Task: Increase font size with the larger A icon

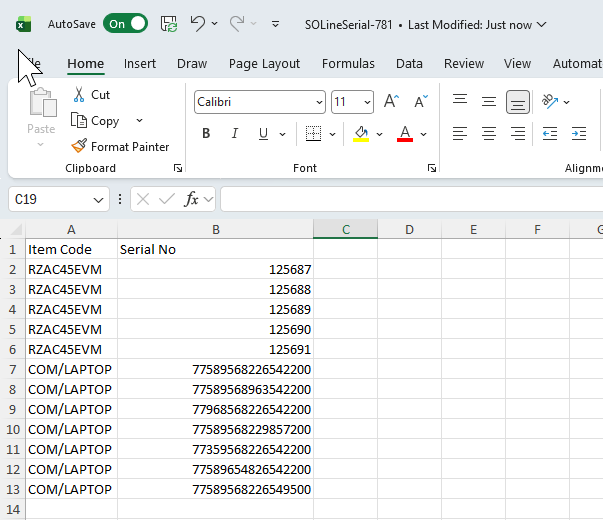Action: pos(391,102)
